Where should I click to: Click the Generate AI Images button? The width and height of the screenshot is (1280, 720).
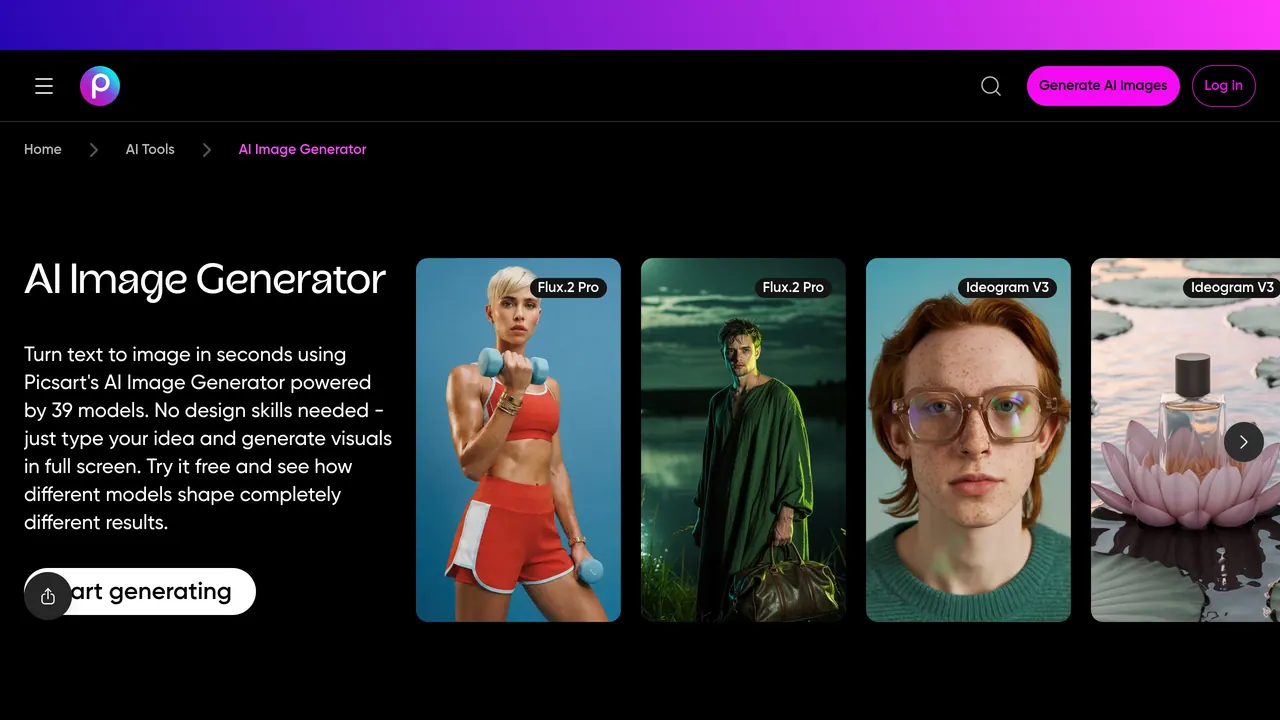[x=1103, y=86]
